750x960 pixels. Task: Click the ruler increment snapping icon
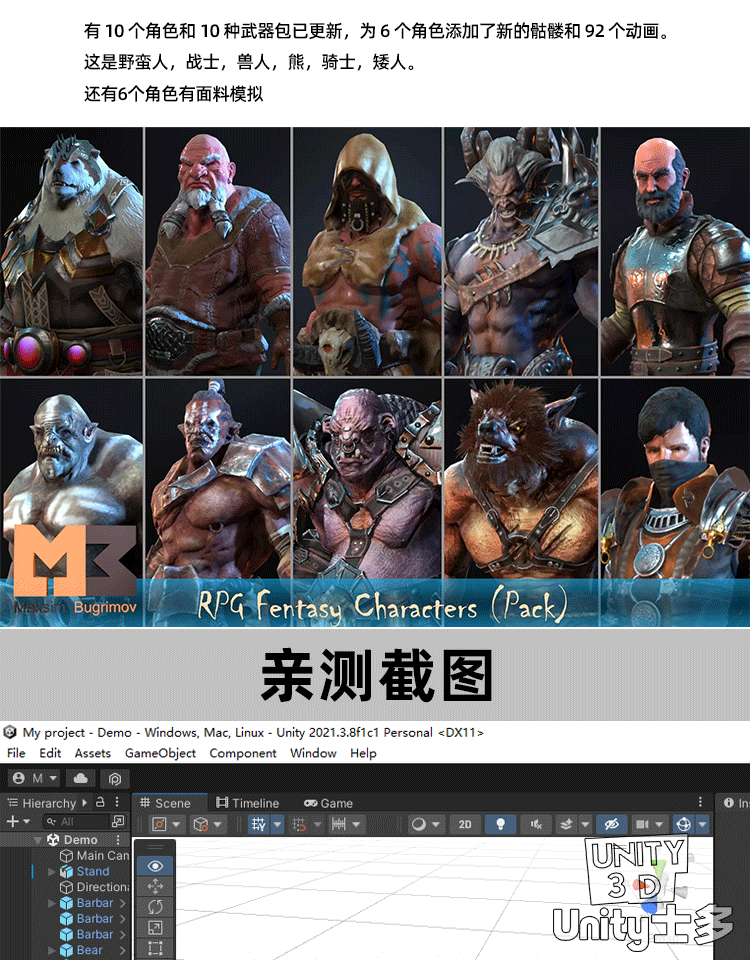pos(339,824)
